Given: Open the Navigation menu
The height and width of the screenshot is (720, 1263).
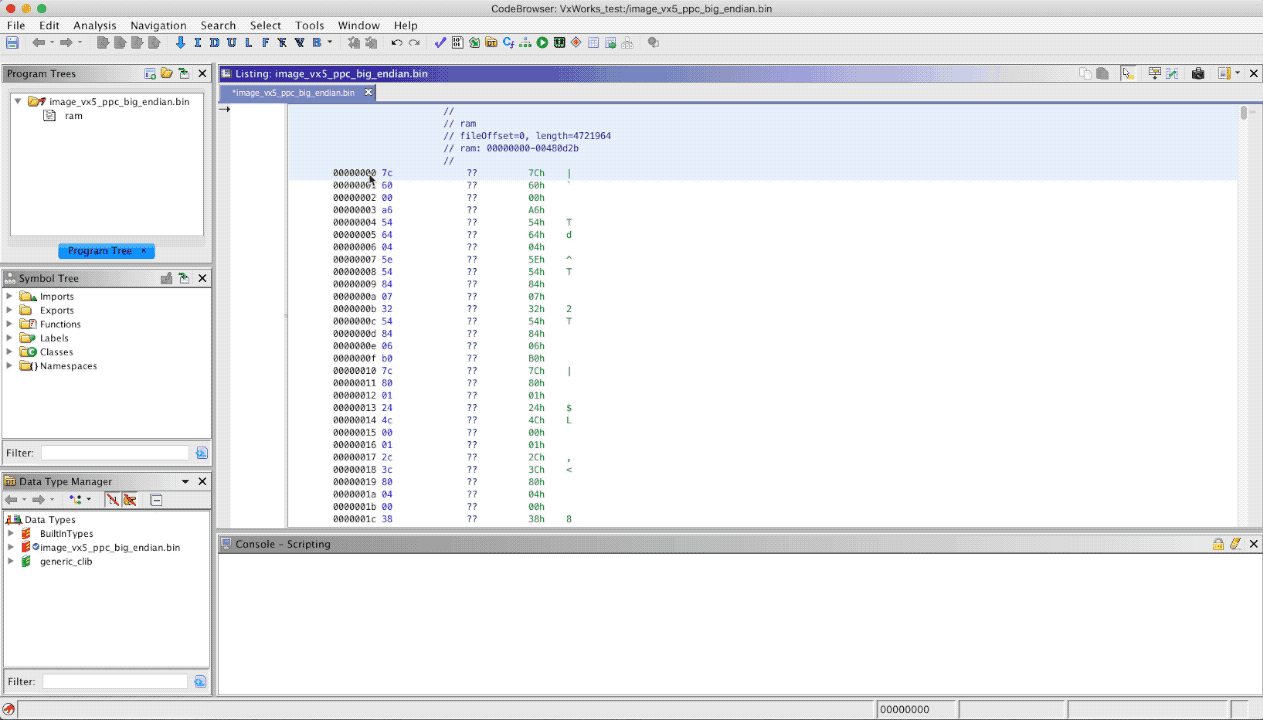Looking at the screenshot, I should click(158, 25).
